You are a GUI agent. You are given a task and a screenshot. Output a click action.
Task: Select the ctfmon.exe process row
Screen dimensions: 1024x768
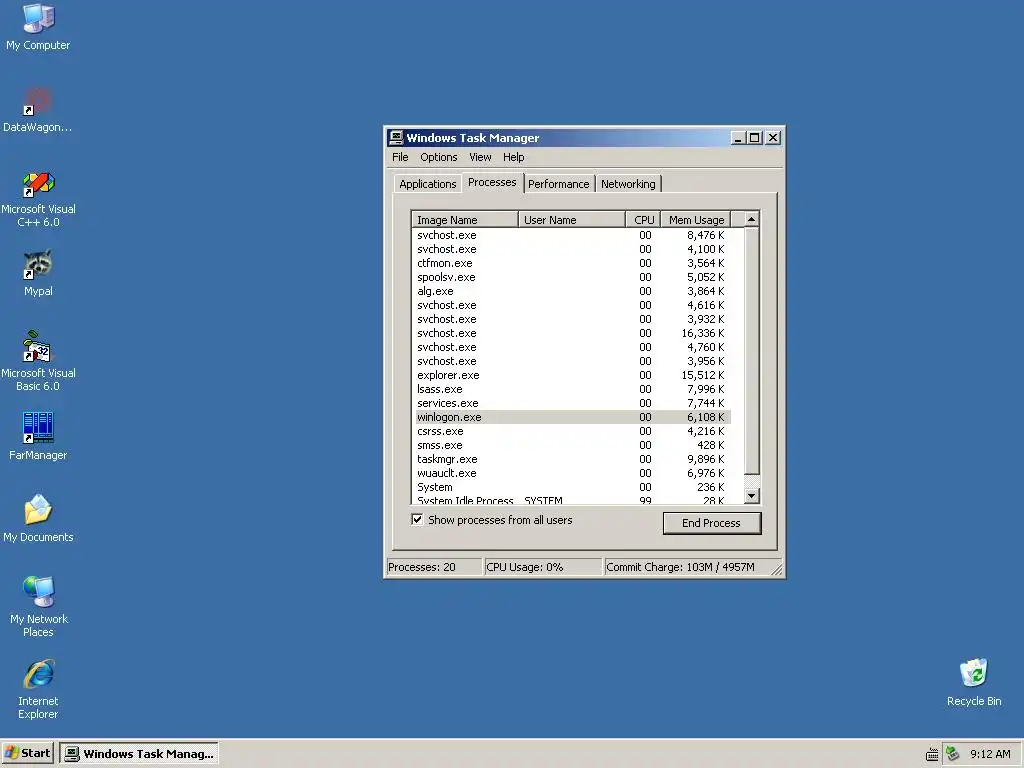(572, 263)
